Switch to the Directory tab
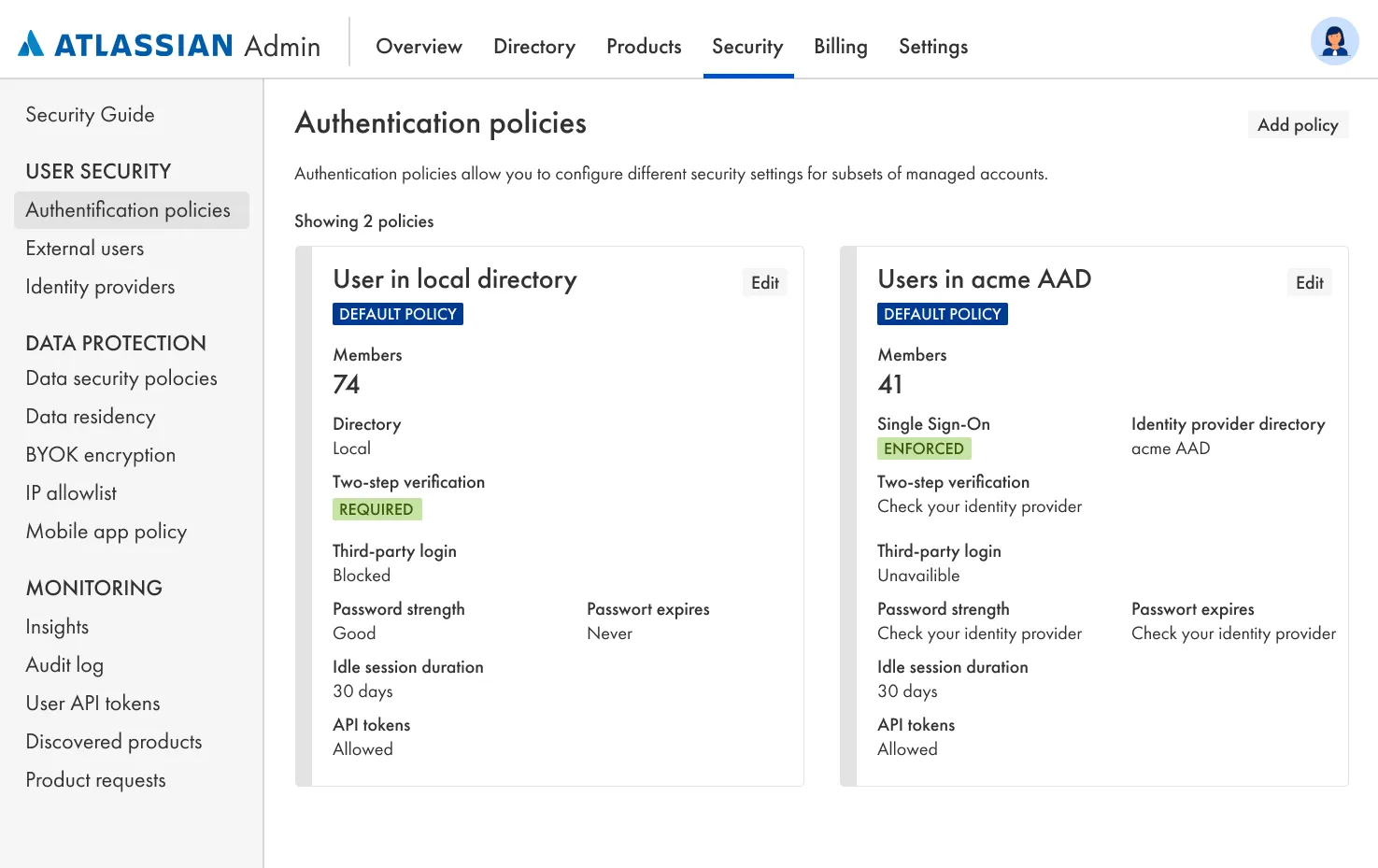This screenshot has height=868, width=1378. [534, 47]
